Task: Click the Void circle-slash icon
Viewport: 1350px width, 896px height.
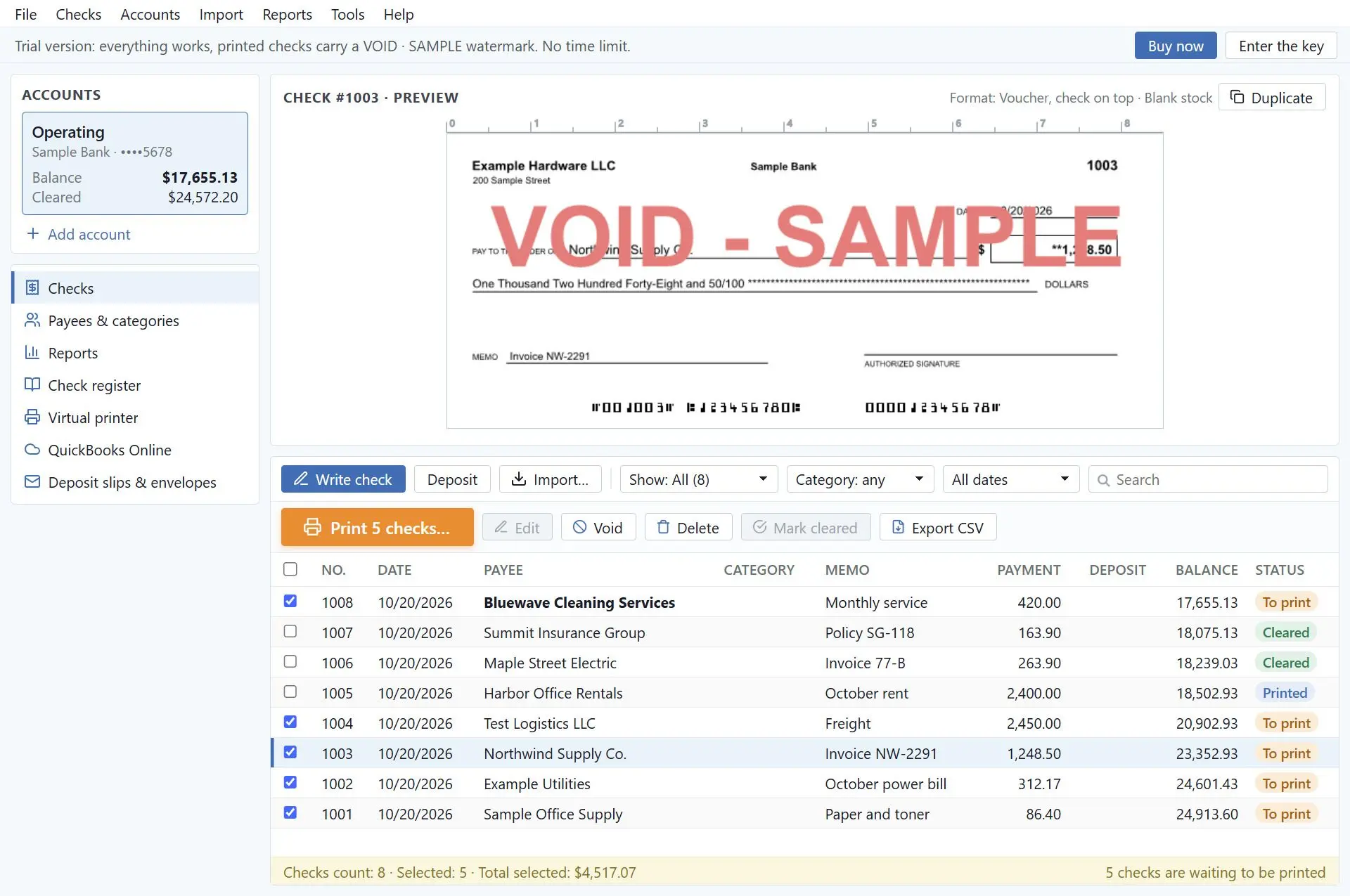Action: (x=579, y=527)
